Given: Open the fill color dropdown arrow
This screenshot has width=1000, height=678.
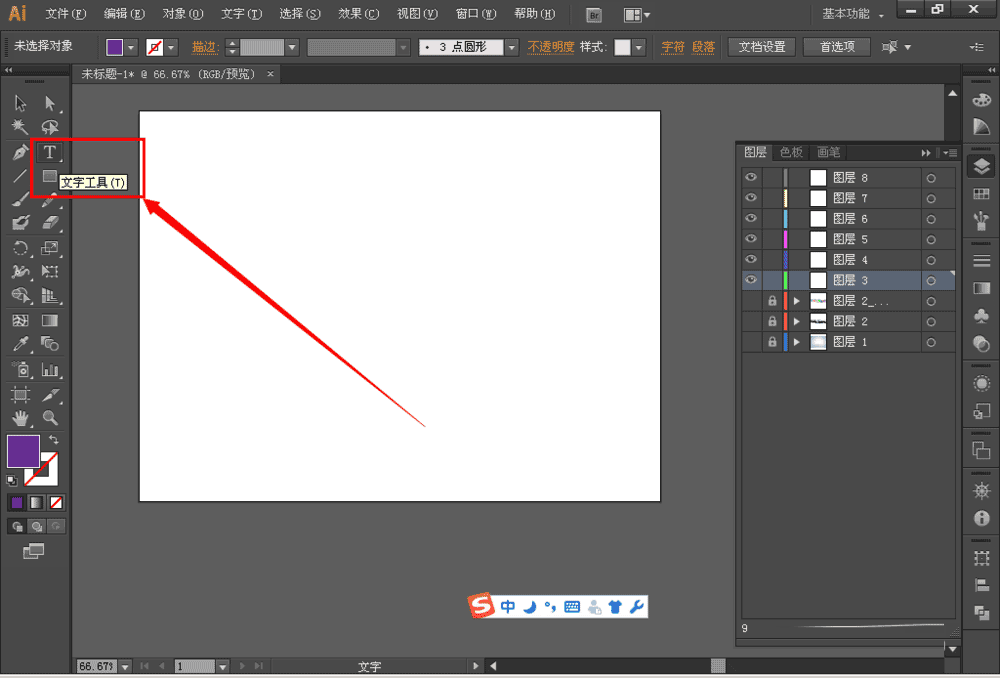Looking at the screenshot, I should [131, 47].
